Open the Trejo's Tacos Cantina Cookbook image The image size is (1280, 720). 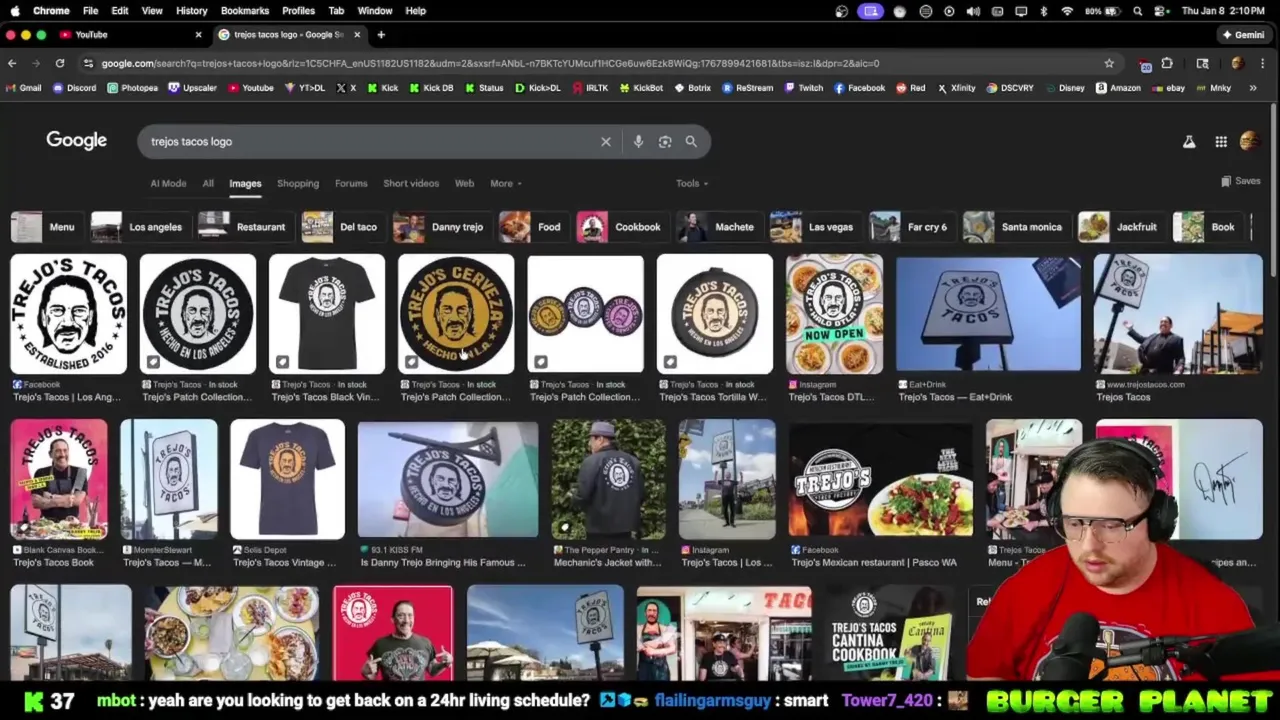coord(888,632)
